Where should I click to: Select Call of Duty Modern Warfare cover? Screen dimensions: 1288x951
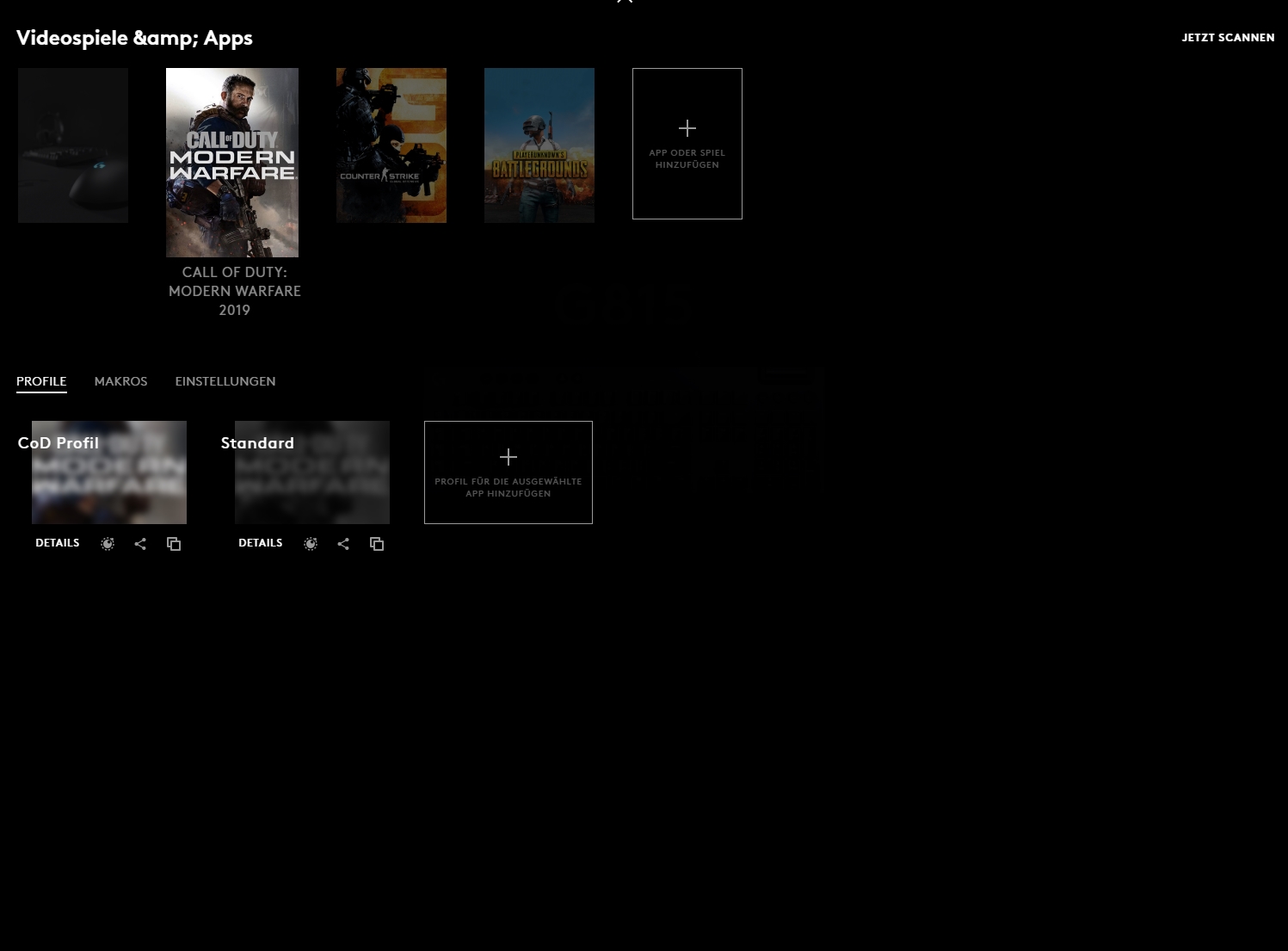(x=232, y=163)
